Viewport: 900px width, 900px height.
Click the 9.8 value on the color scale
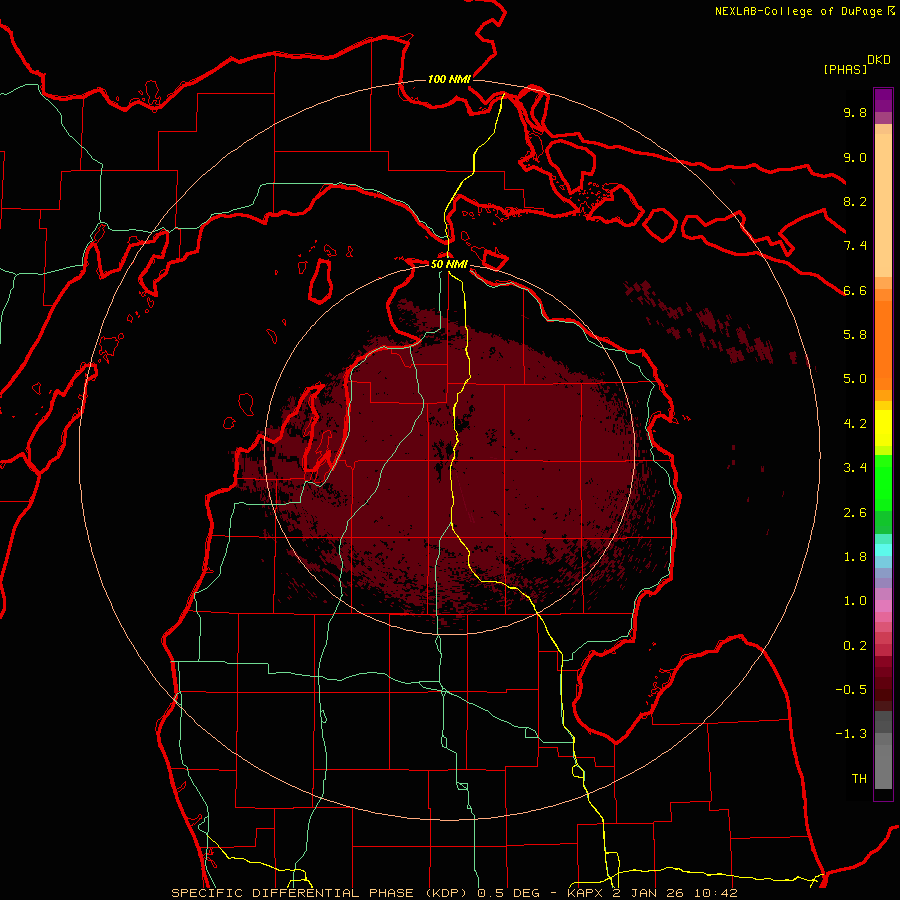pyautogui.click(x=855, y=112)
